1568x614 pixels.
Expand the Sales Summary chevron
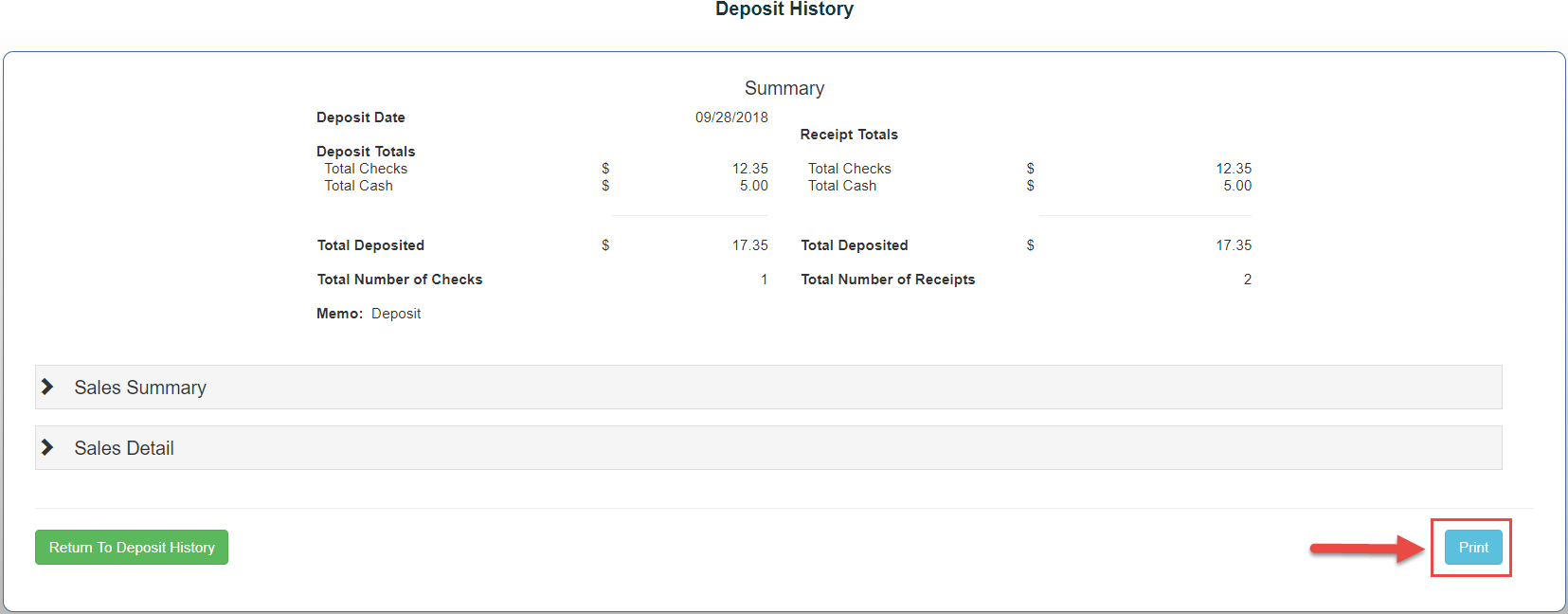click(47, 387)
